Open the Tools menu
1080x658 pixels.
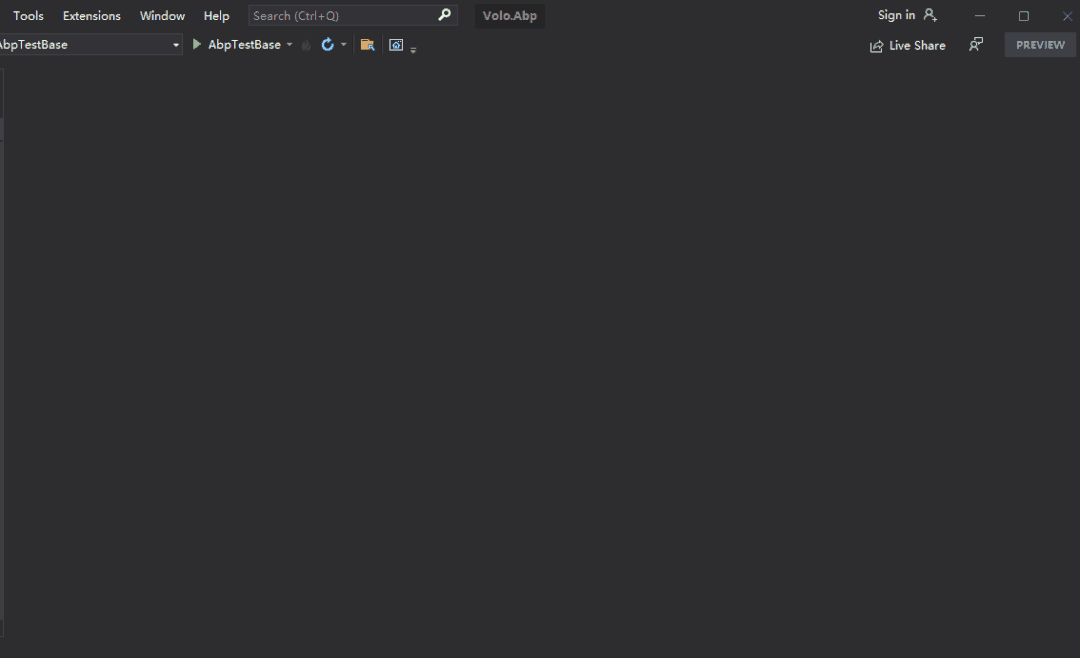coord(28,15)
